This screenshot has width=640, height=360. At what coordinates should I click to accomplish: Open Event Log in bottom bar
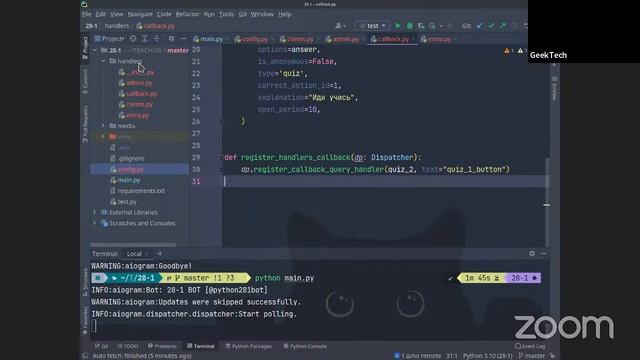click(x=530, y=346)
